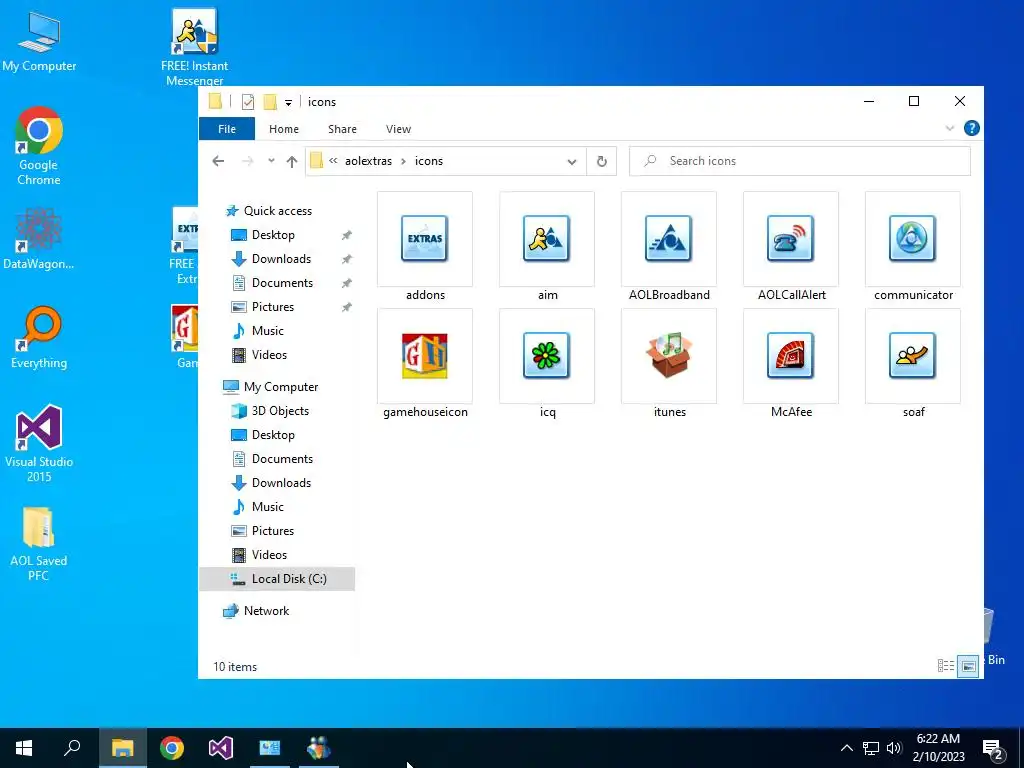Switch to details view layout icon
Viewport: 1024px width, 768px height.
(x=946, y=665)
